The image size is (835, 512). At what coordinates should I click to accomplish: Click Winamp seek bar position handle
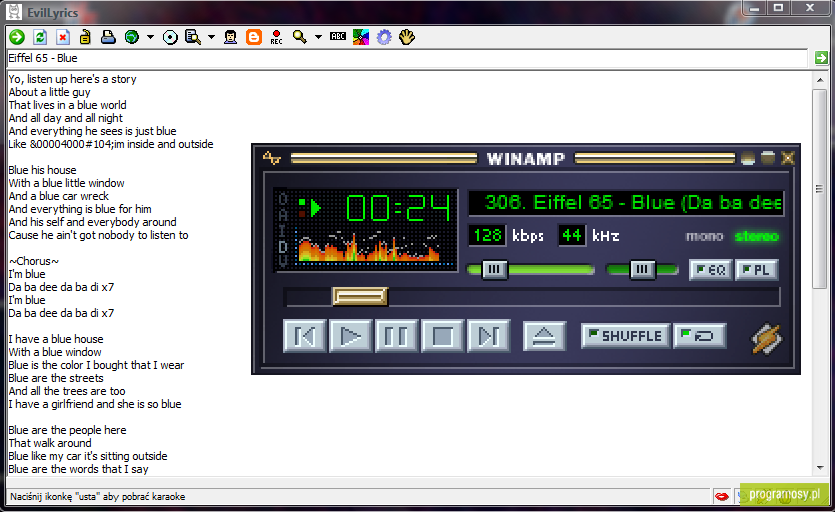point(360,296)
